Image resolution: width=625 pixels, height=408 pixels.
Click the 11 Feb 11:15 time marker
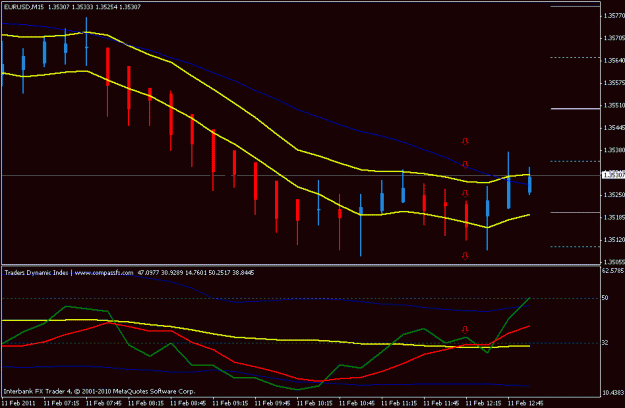click(x=399, y=403)
